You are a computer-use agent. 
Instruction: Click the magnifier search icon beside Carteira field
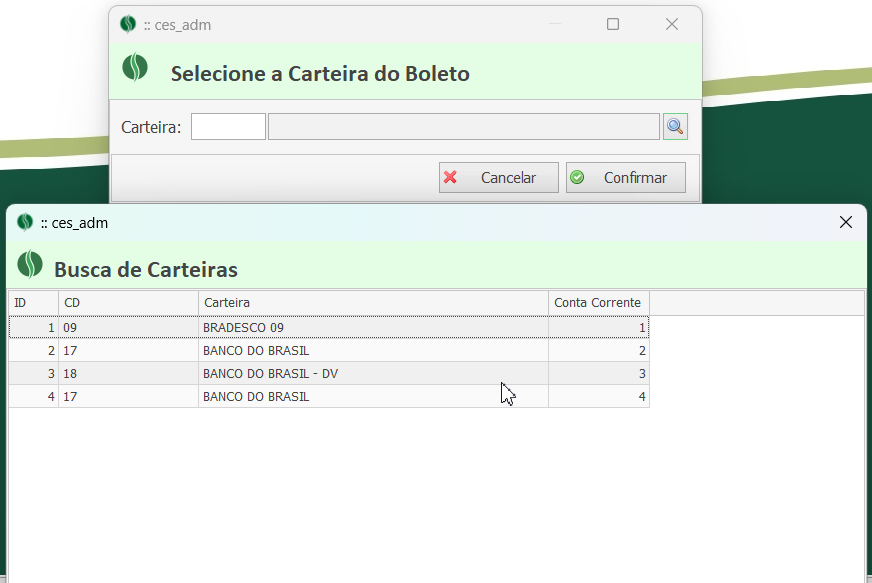[675, 126]
